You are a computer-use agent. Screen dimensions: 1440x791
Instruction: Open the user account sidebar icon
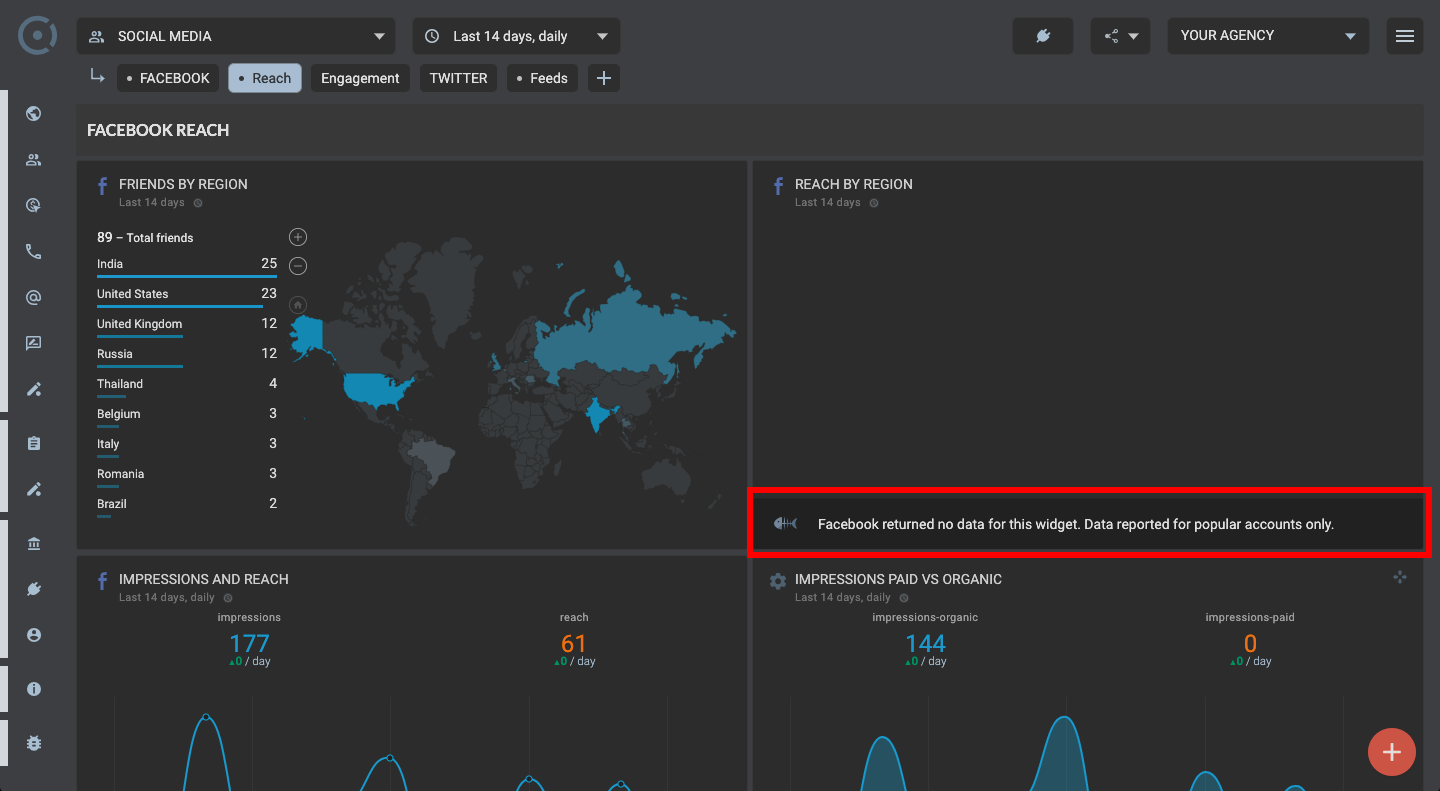[34, 635]
